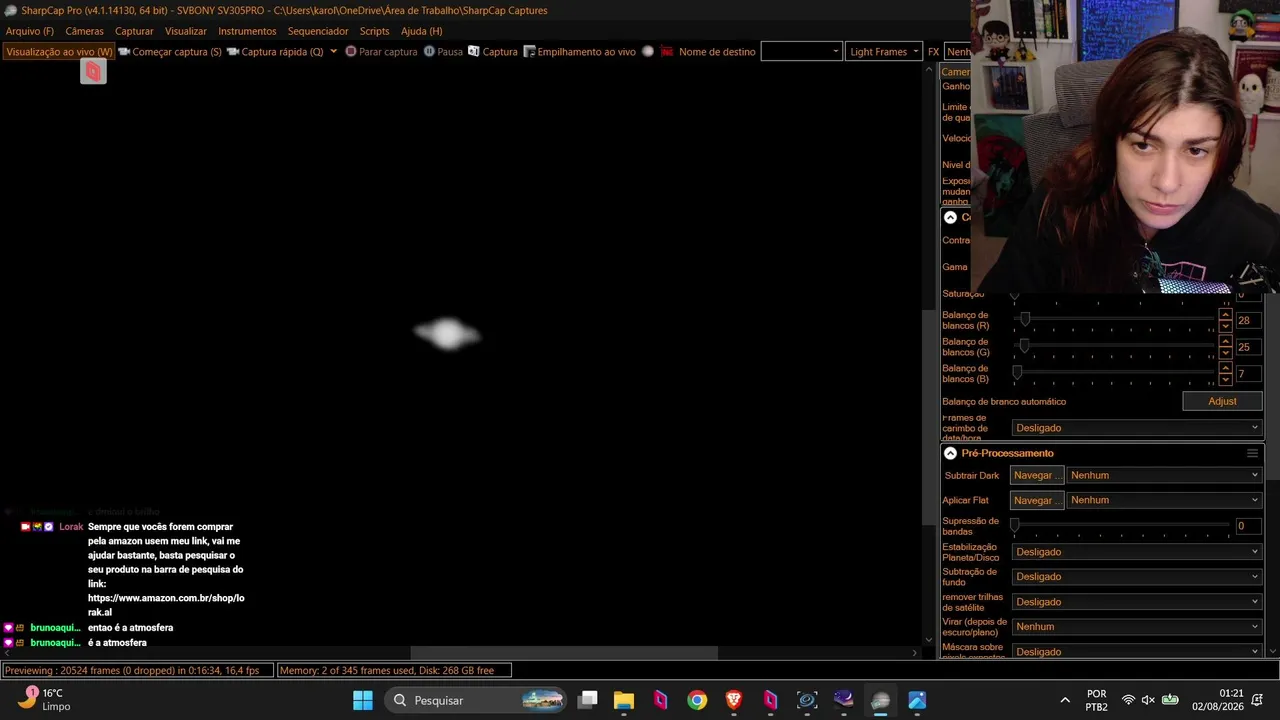Click the Supressão de bandas slider
Viewport: 1280px width, 720px height.
coord(1120,525)
